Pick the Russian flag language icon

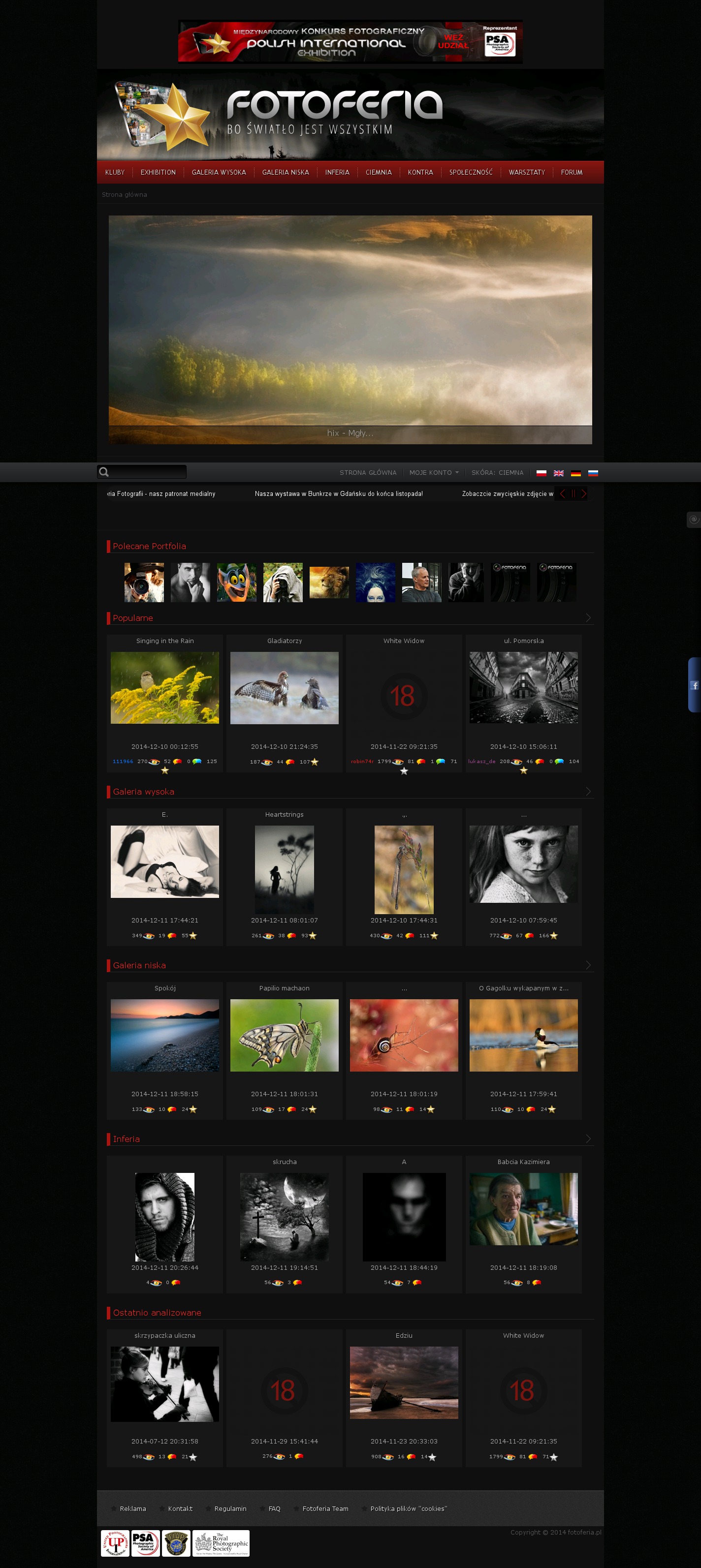[x=593, y=473]
